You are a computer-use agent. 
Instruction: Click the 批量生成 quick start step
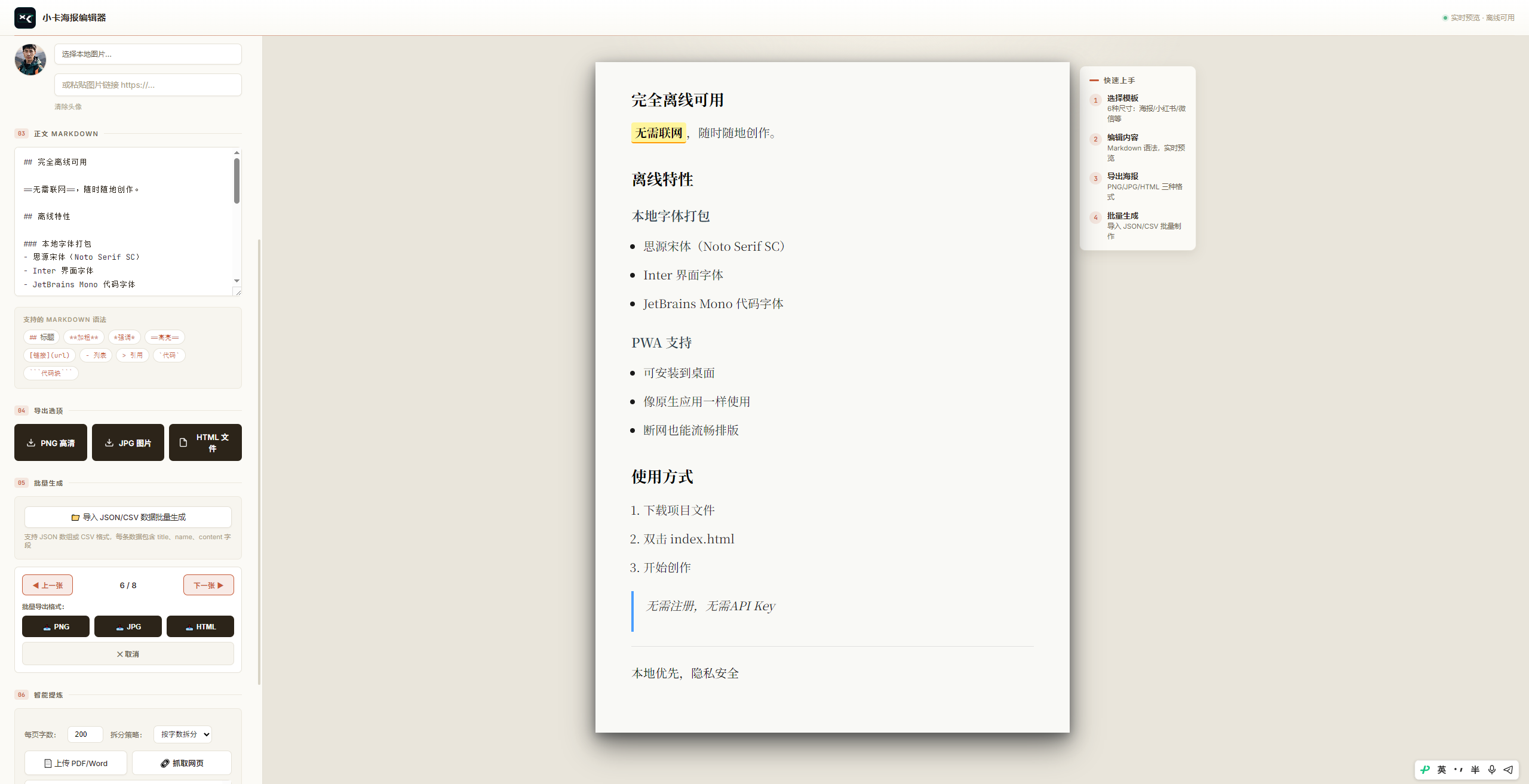point(1138,226)
